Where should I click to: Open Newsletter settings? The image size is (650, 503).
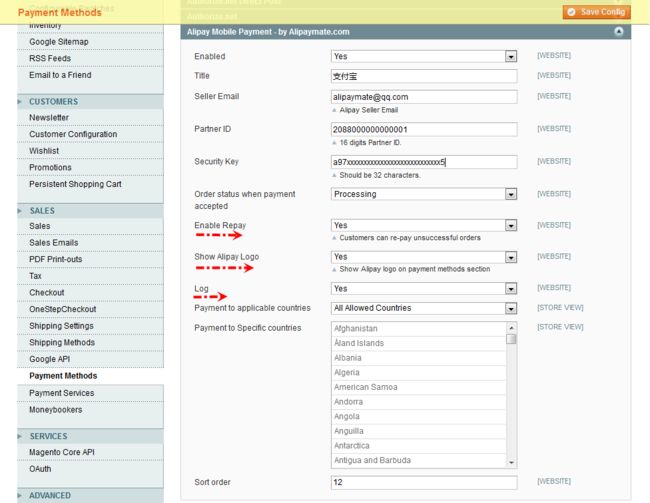[x=90, y=118]
